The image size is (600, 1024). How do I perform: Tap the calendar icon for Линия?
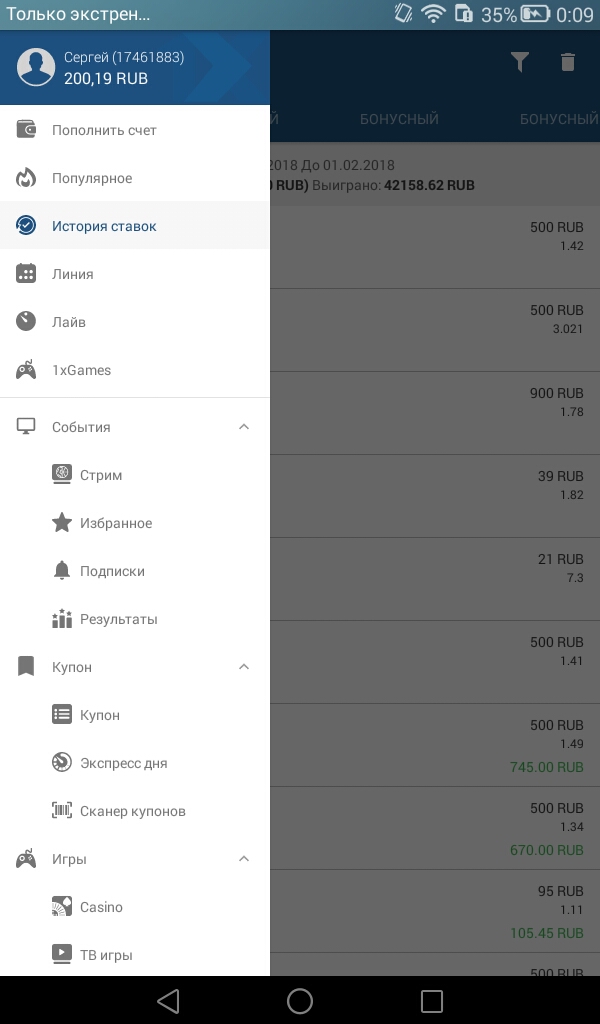[26, 274]
